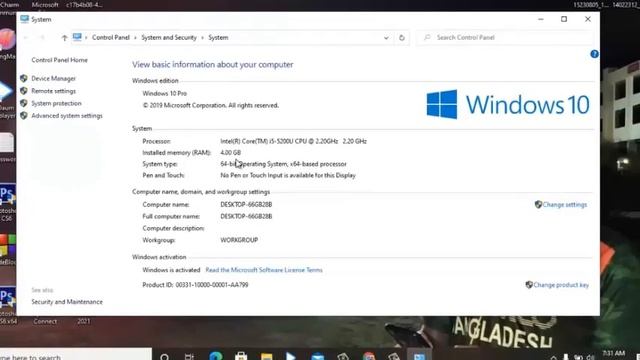The height and width of the screenshot is (360, 640).
Task: Expand chevron before Control Panel breadcrumb
Action: tap(86, 38)
